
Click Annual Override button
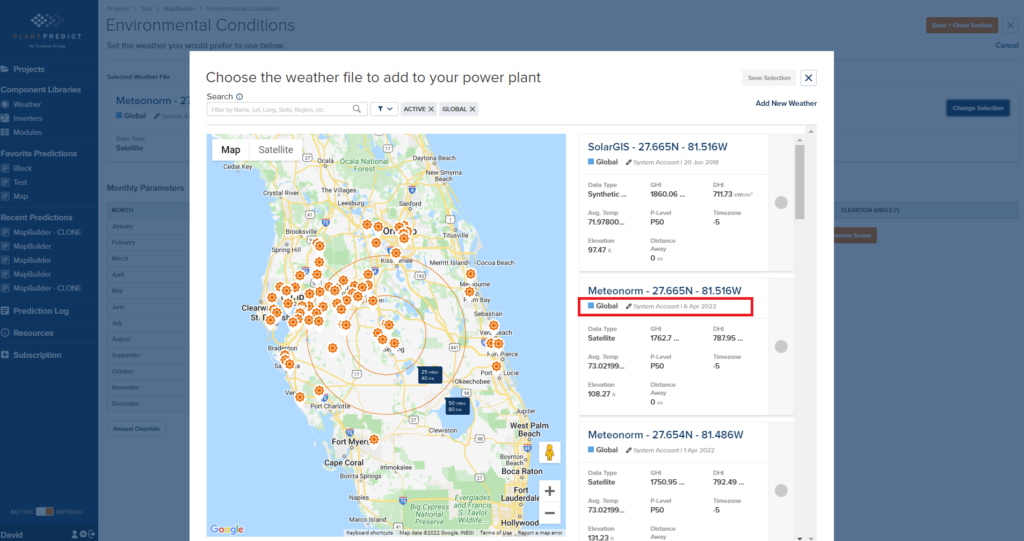click(x=136, y=429)
